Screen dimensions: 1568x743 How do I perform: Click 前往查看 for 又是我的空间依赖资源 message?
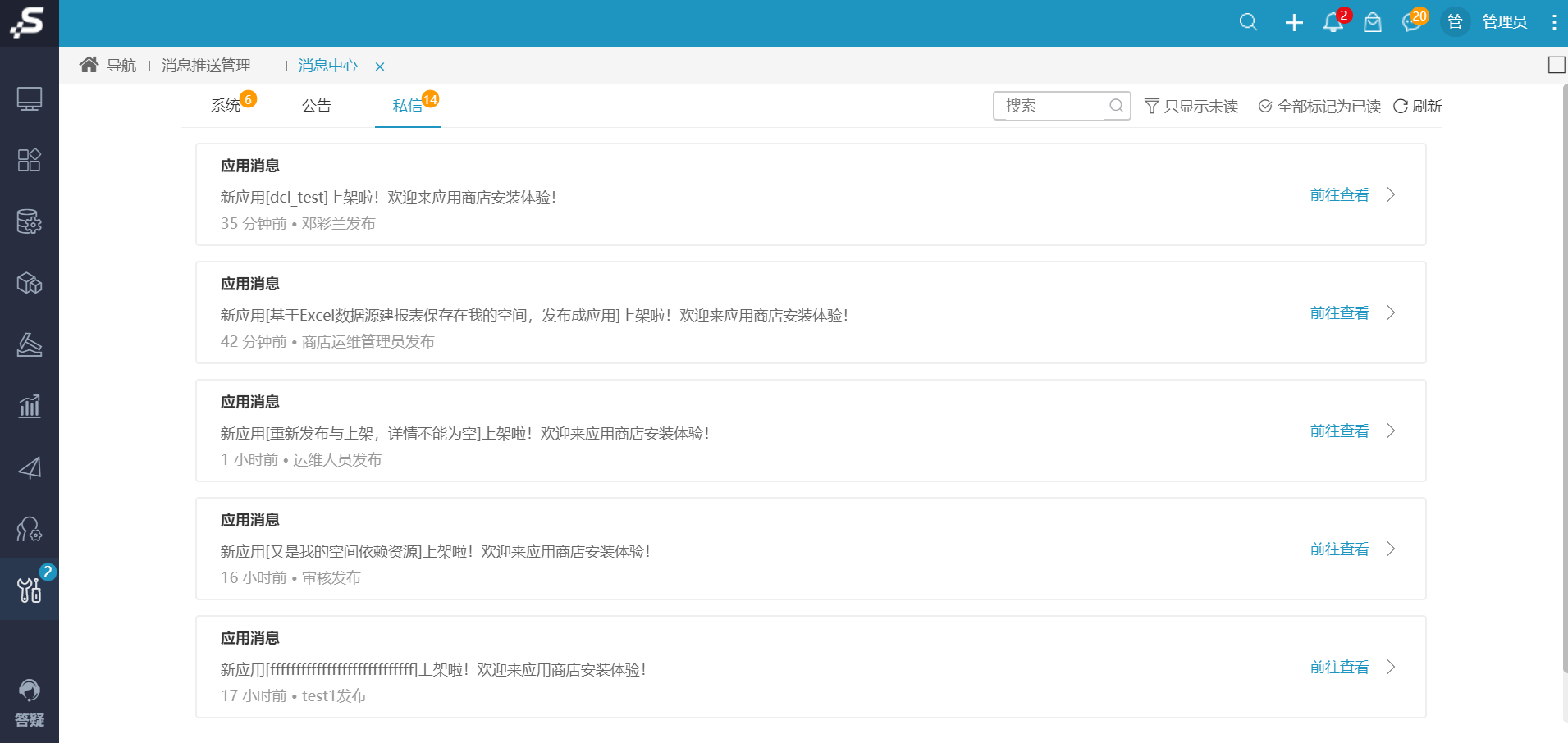point(1339,549)
